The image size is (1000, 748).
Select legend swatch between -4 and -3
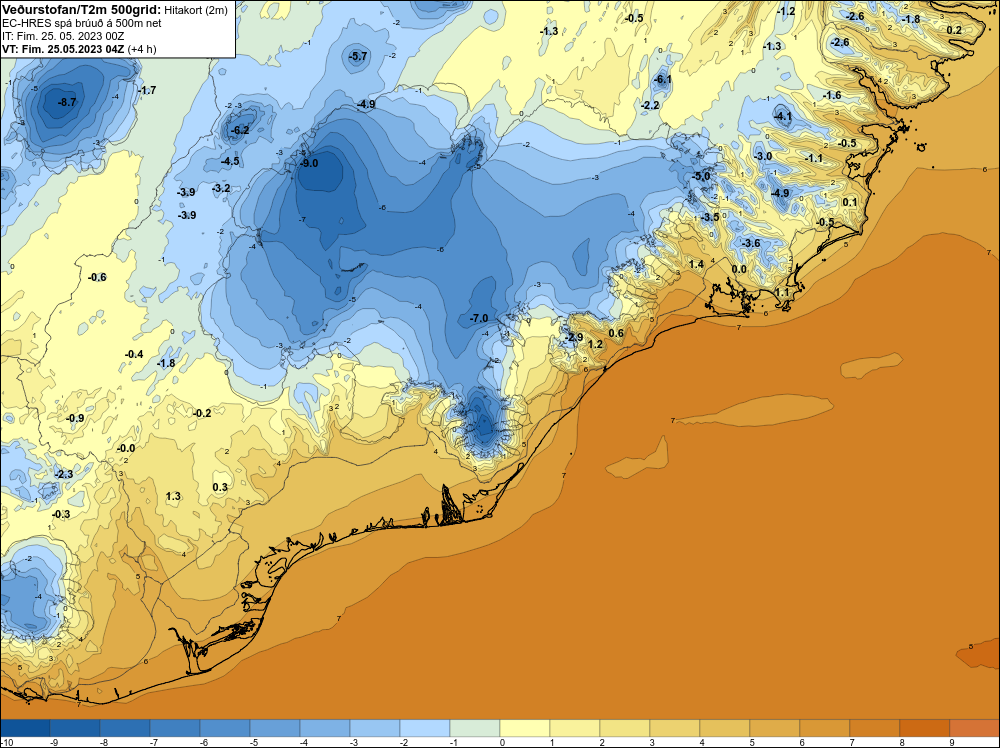point(325,728)
